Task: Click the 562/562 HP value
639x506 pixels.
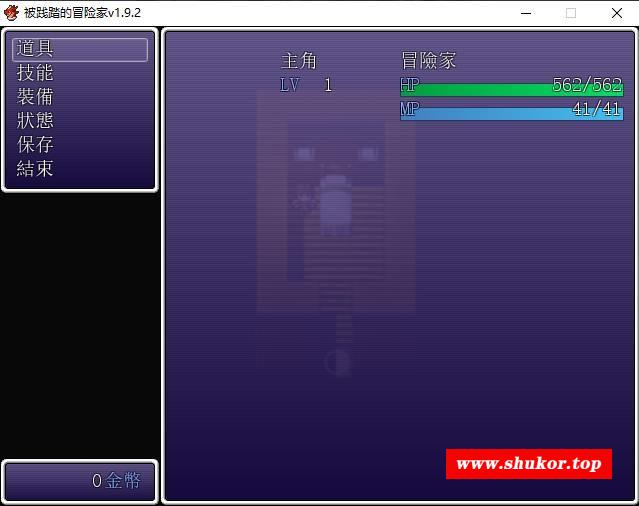Action: point(587,85)
